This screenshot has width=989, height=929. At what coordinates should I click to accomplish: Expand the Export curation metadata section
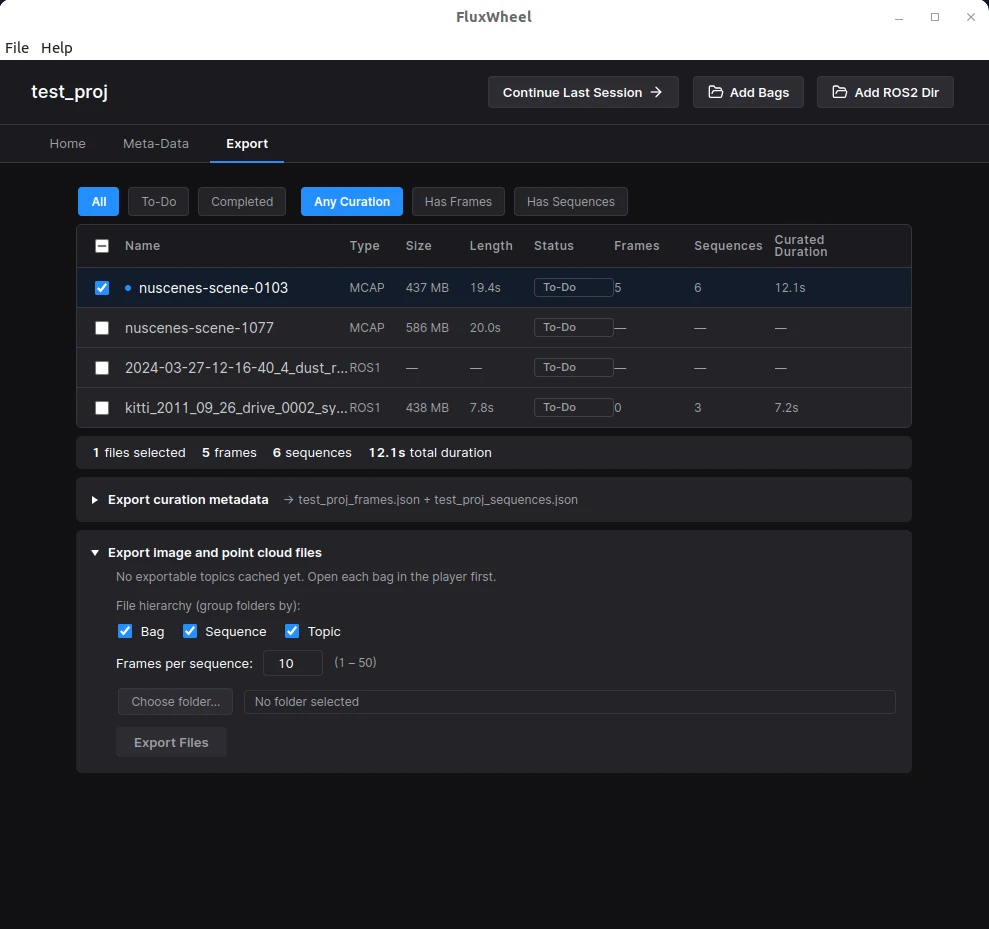[95, 500]
